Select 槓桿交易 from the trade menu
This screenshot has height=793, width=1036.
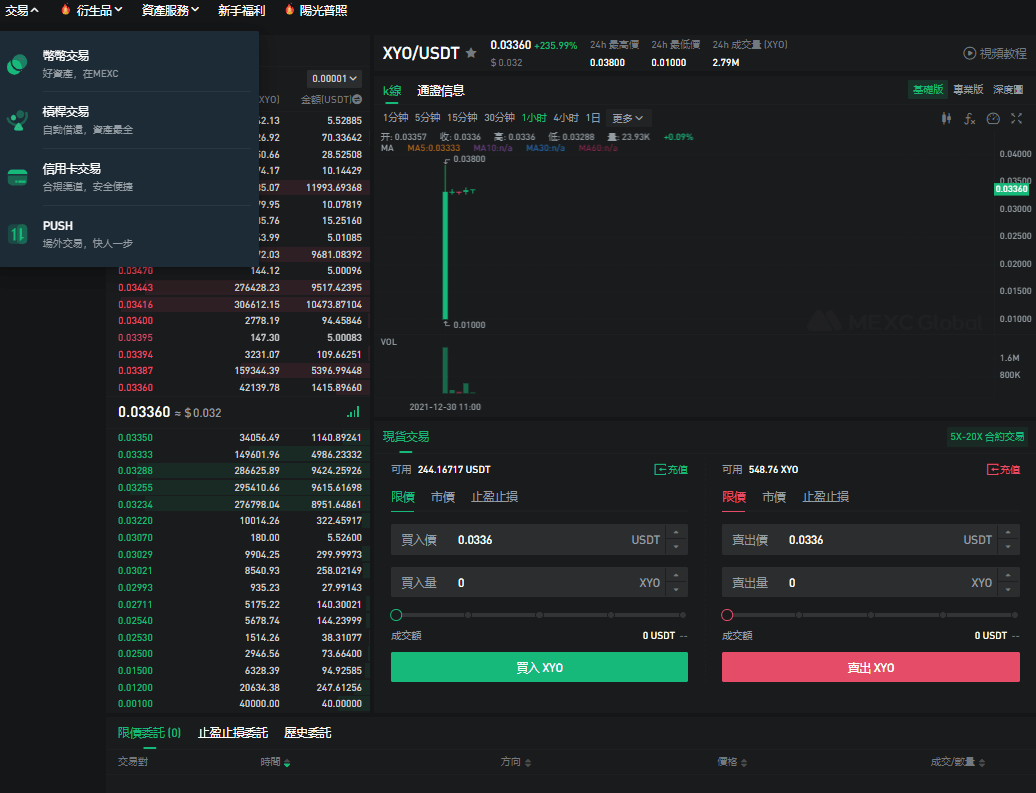point(66,112)
